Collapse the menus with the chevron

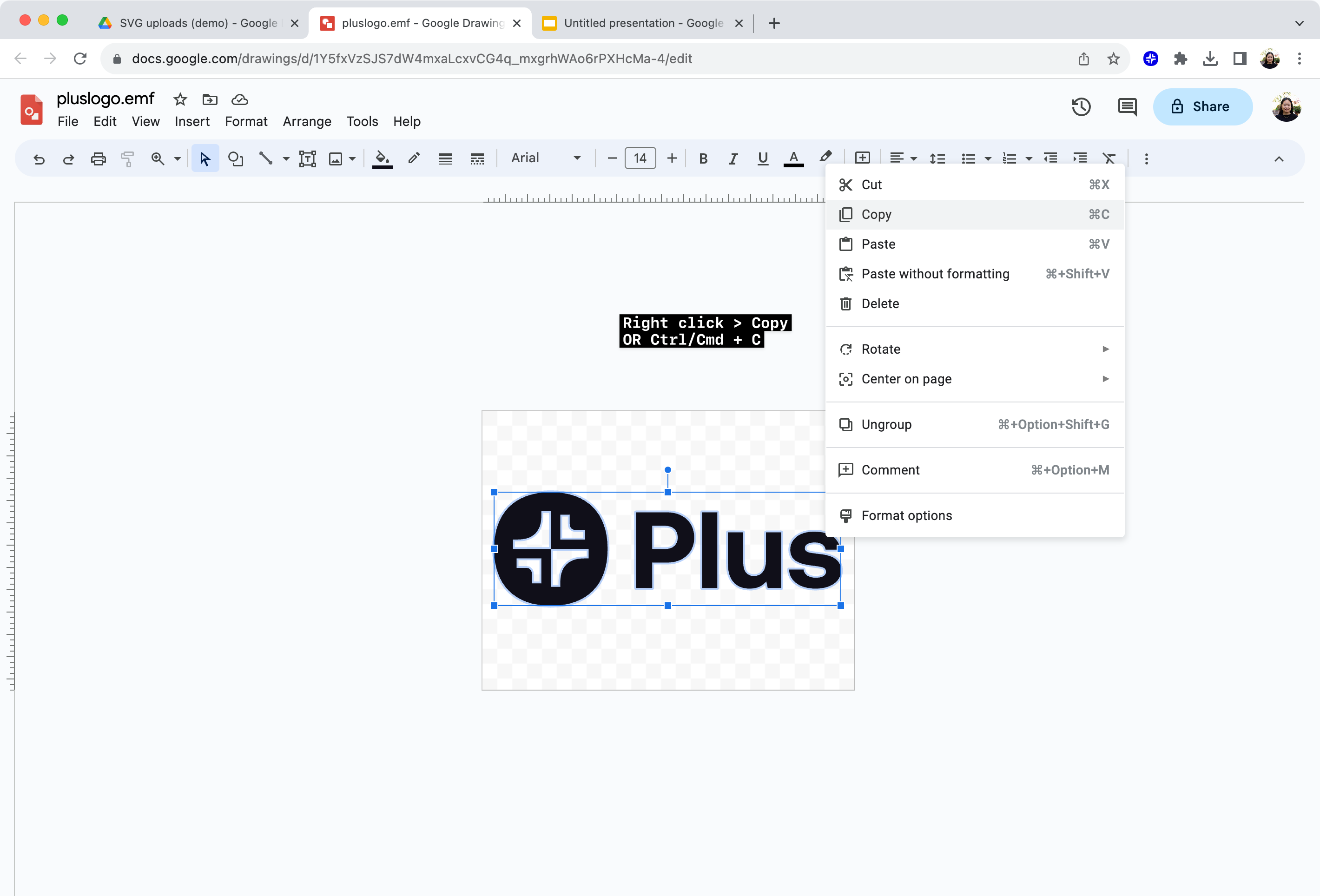click(1279, 159)
